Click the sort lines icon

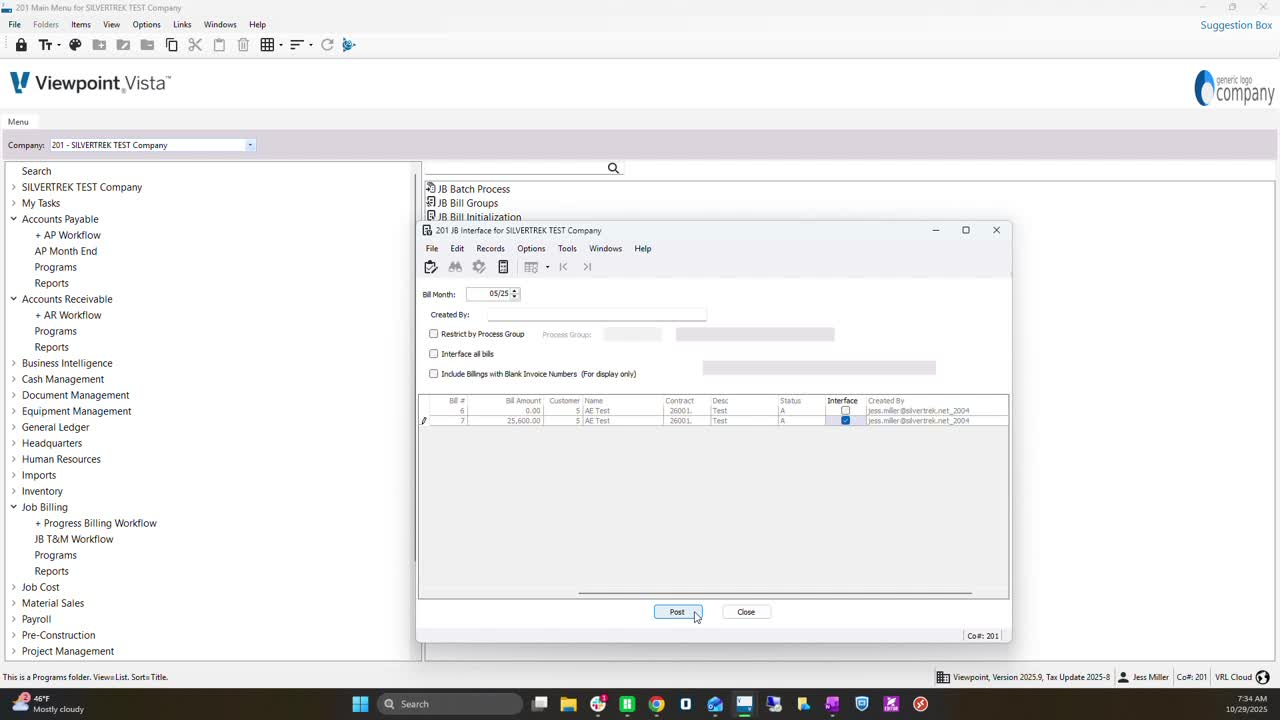point(296,45)
